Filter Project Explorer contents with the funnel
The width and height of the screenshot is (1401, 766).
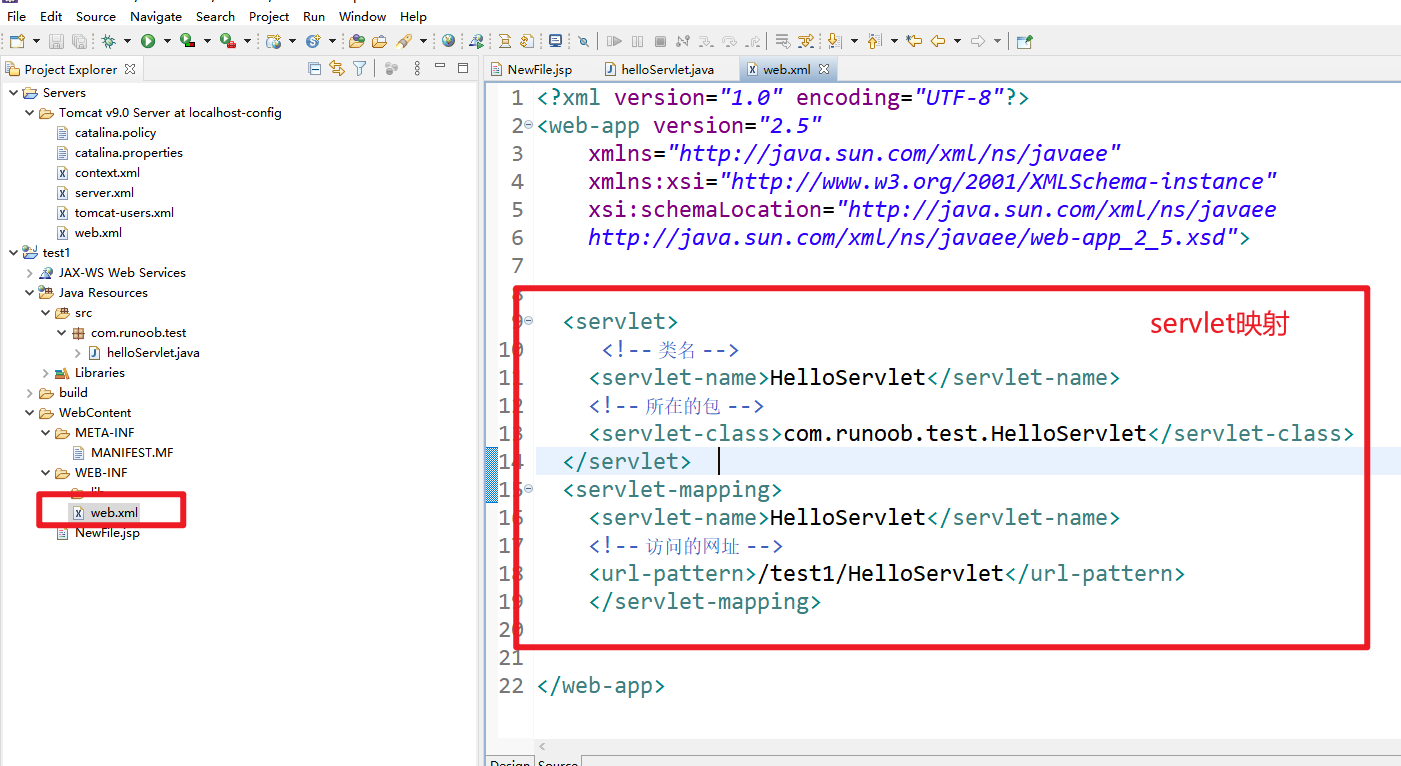[358, 67]
